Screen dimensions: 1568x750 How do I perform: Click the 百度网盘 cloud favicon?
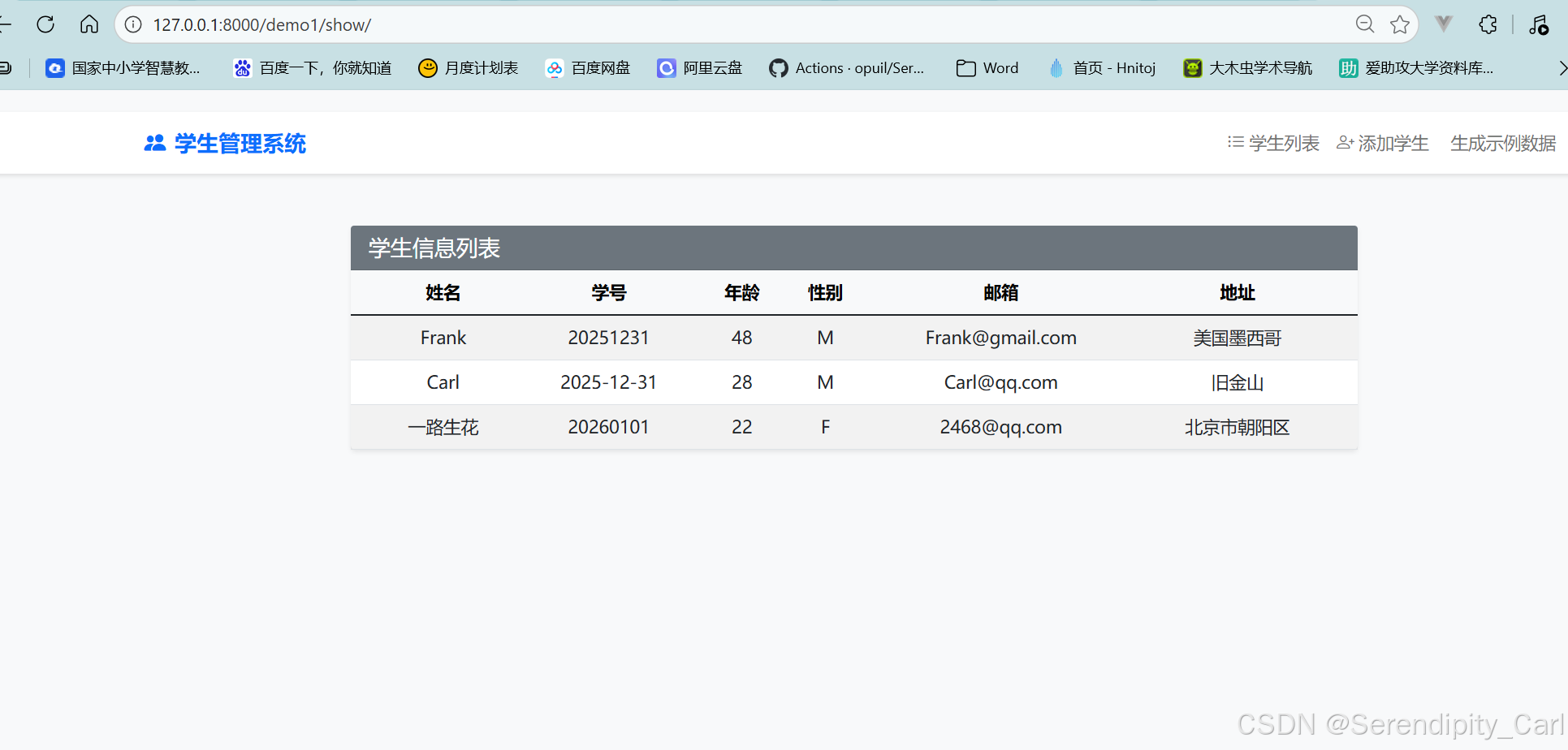(x=554, y=68)
